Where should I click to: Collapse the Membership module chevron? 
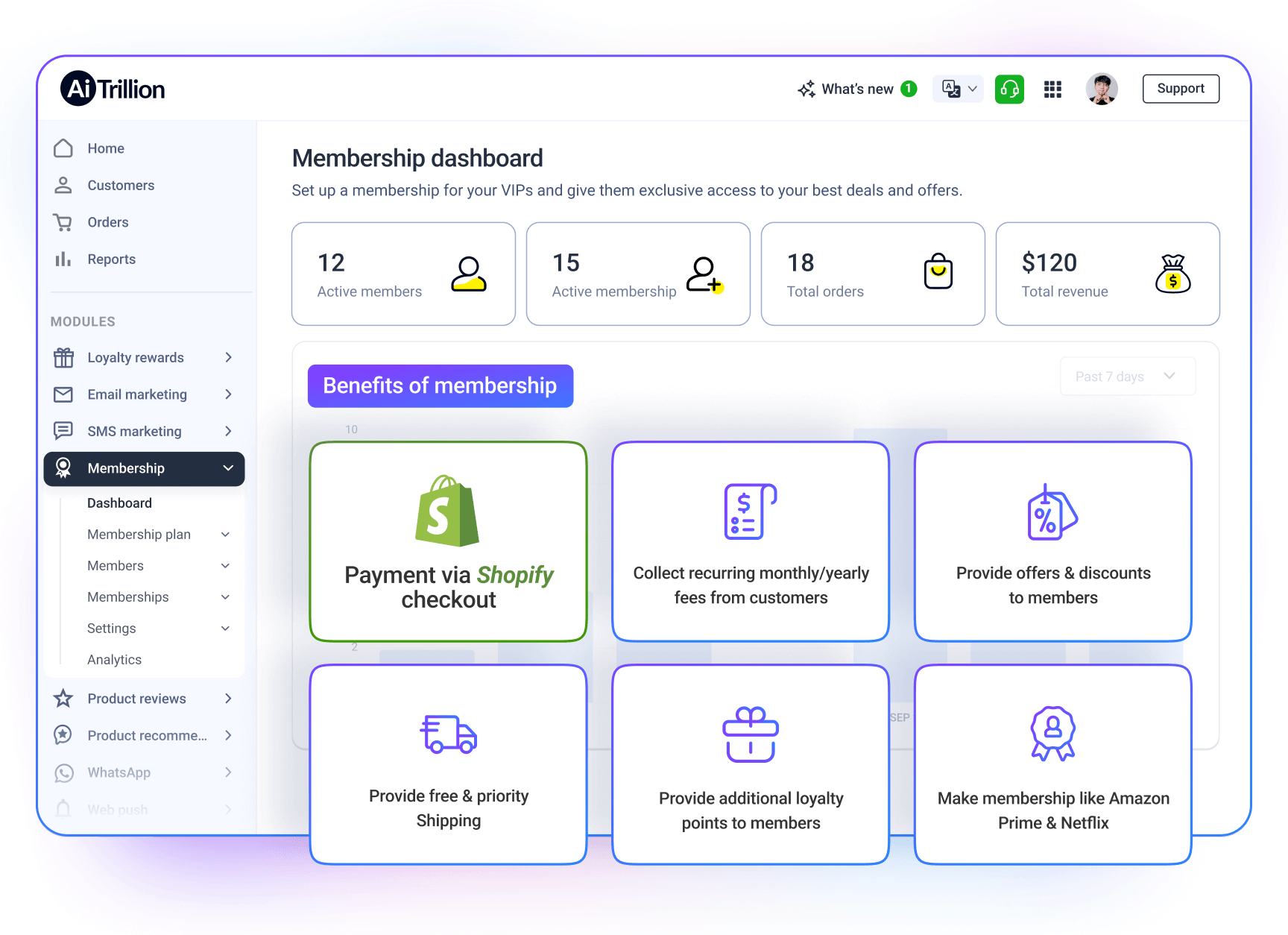click(228, 468)
